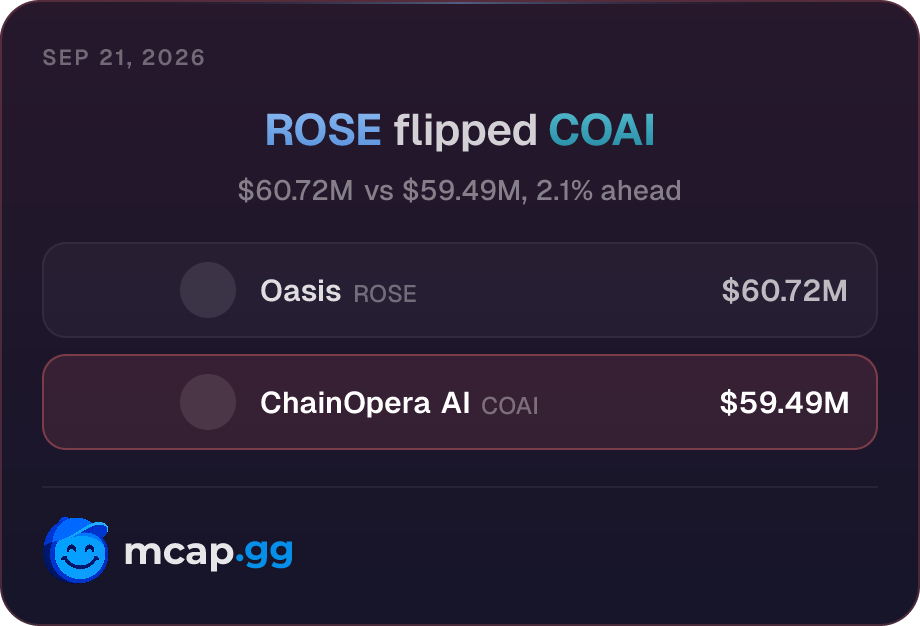This screenshot has height=626, width=920.
Task: Click the divider line above the footer
Action: (x=460, y=487)
